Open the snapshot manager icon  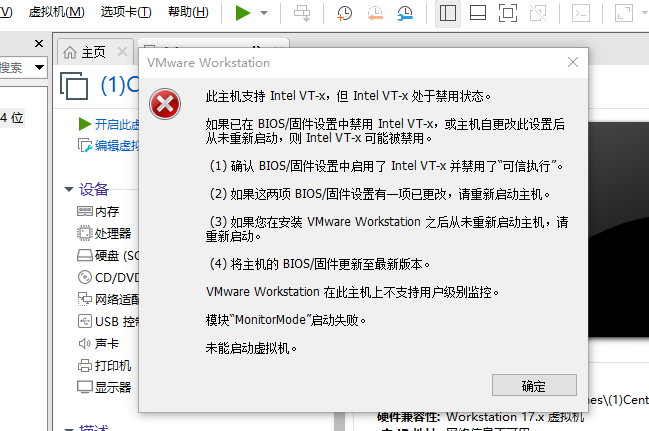(x=404, y=13)
